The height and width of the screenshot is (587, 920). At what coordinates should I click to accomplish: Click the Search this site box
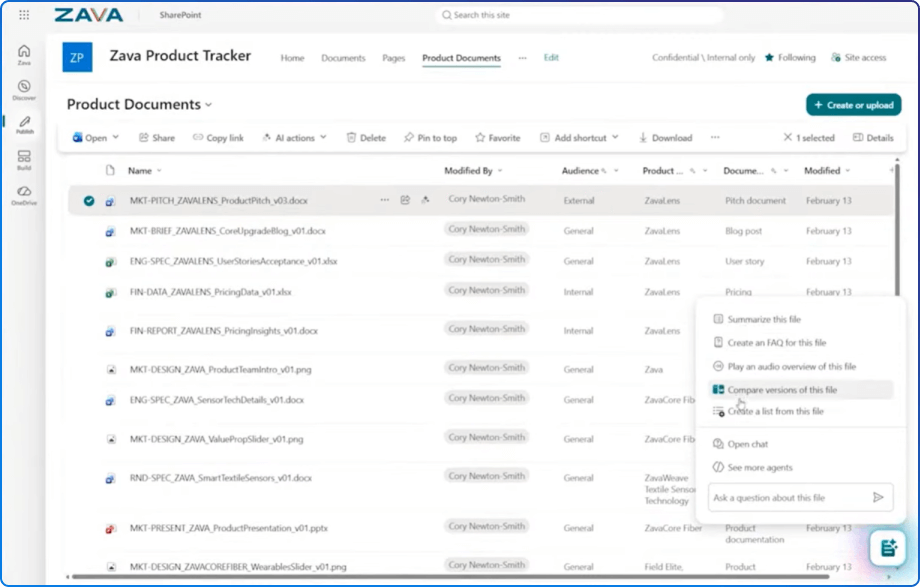click(580, 15)
